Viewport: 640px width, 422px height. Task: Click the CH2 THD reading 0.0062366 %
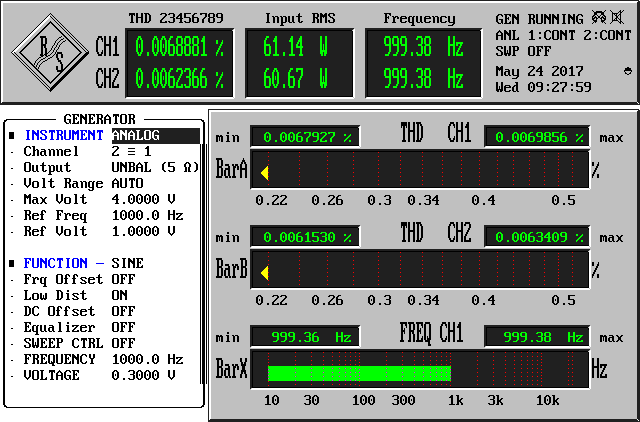[180, 79]
